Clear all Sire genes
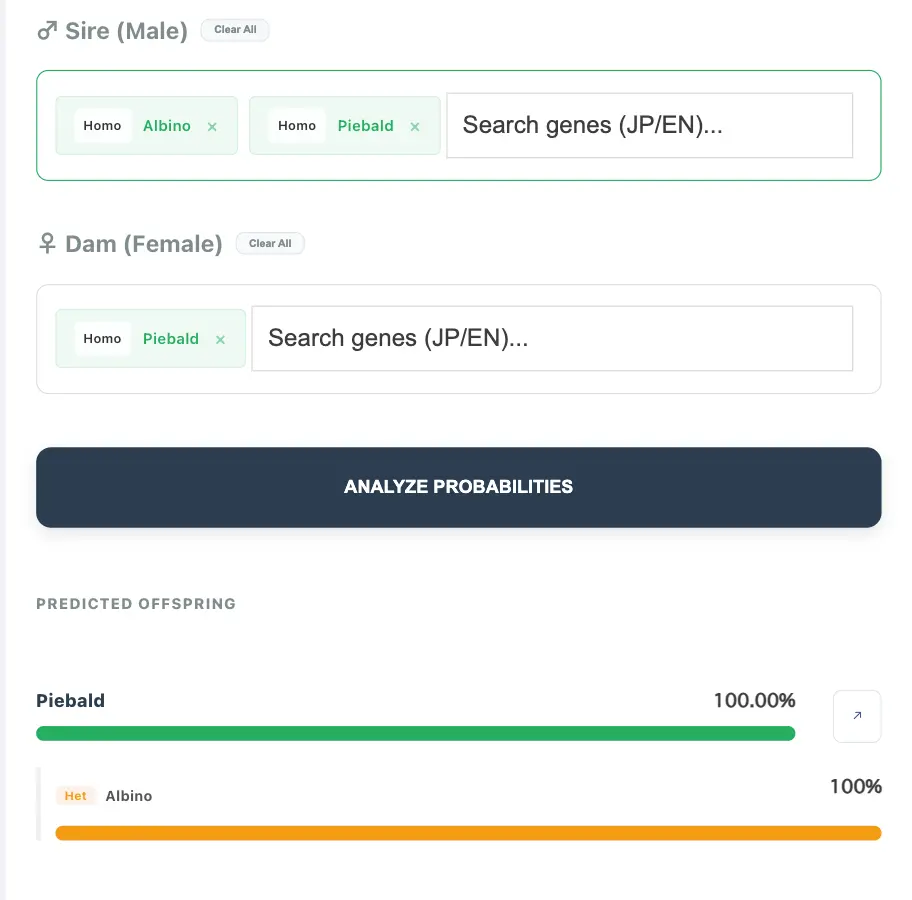This screenshot has height=900, width=912. 235,30
